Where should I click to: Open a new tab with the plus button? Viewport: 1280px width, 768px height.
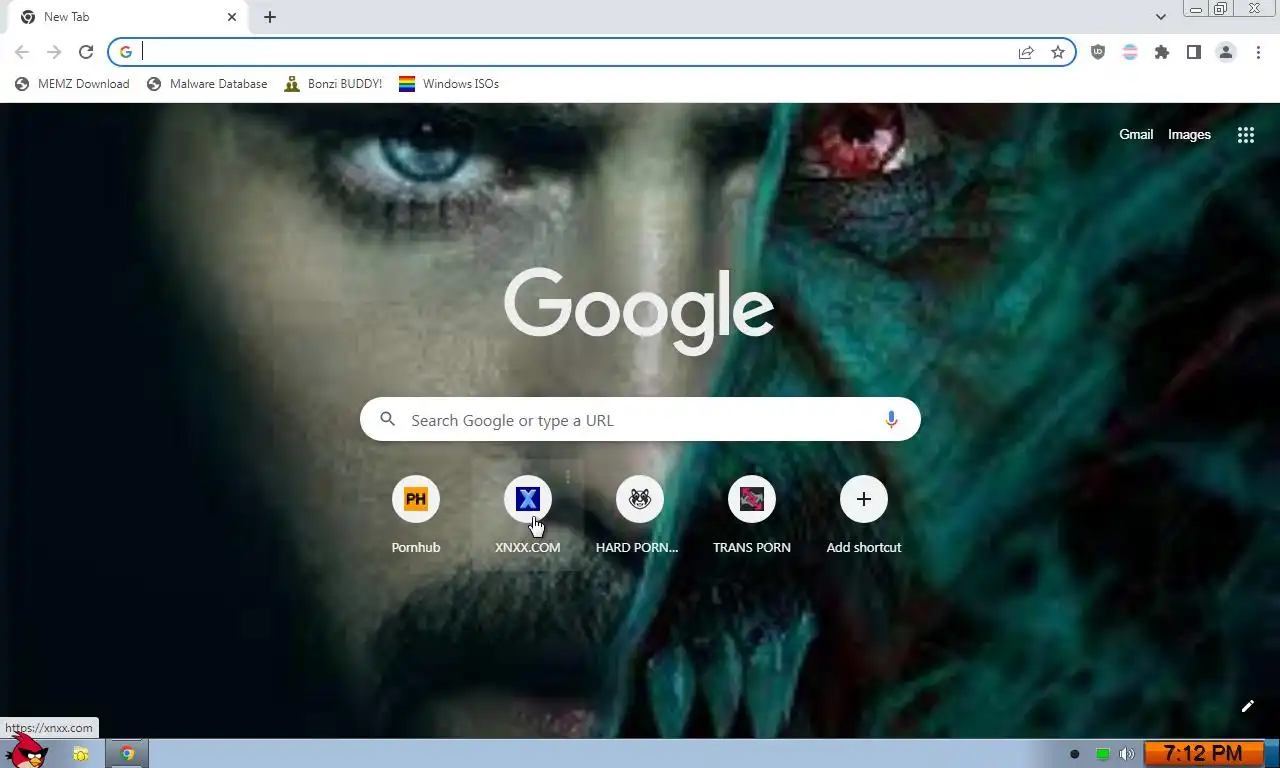coord(270,17)
